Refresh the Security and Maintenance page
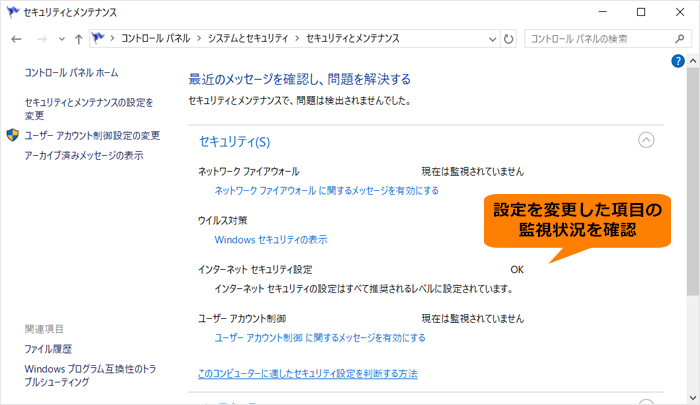The height and width of the screenshot is (405, 700). 508,39
